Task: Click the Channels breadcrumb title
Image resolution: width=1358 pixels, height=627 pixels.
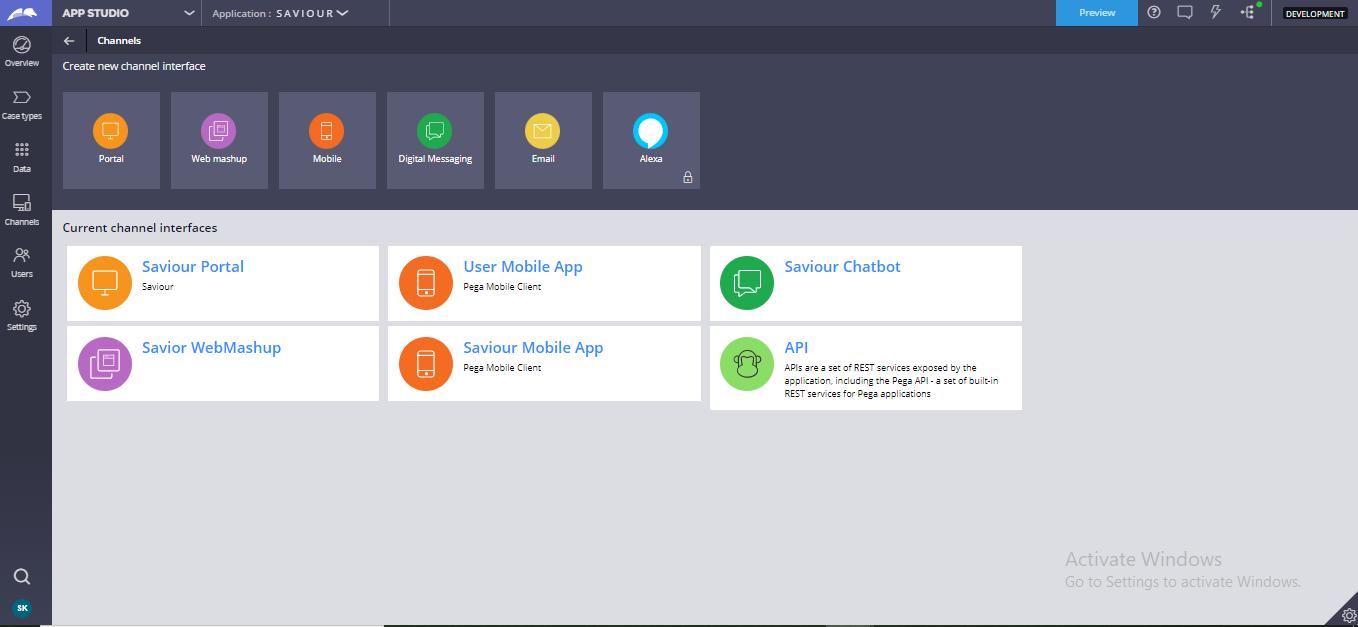Action: pyautogui.click(x=119, y=41)
